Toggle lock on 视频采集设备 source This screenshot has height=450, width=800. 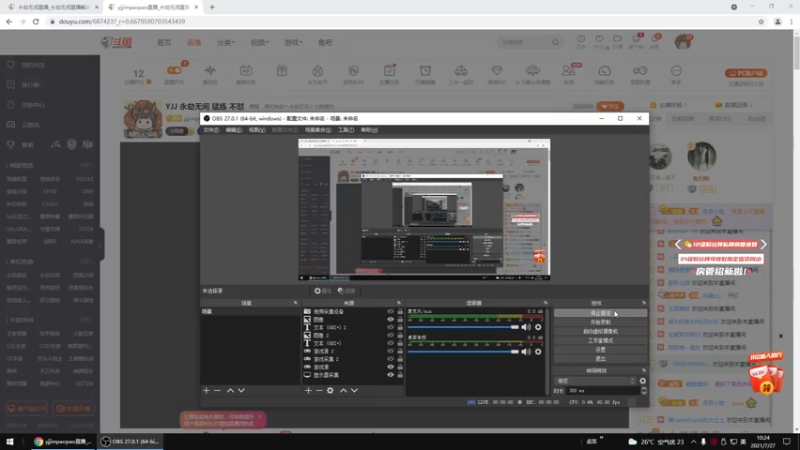(x=400, y=311)
